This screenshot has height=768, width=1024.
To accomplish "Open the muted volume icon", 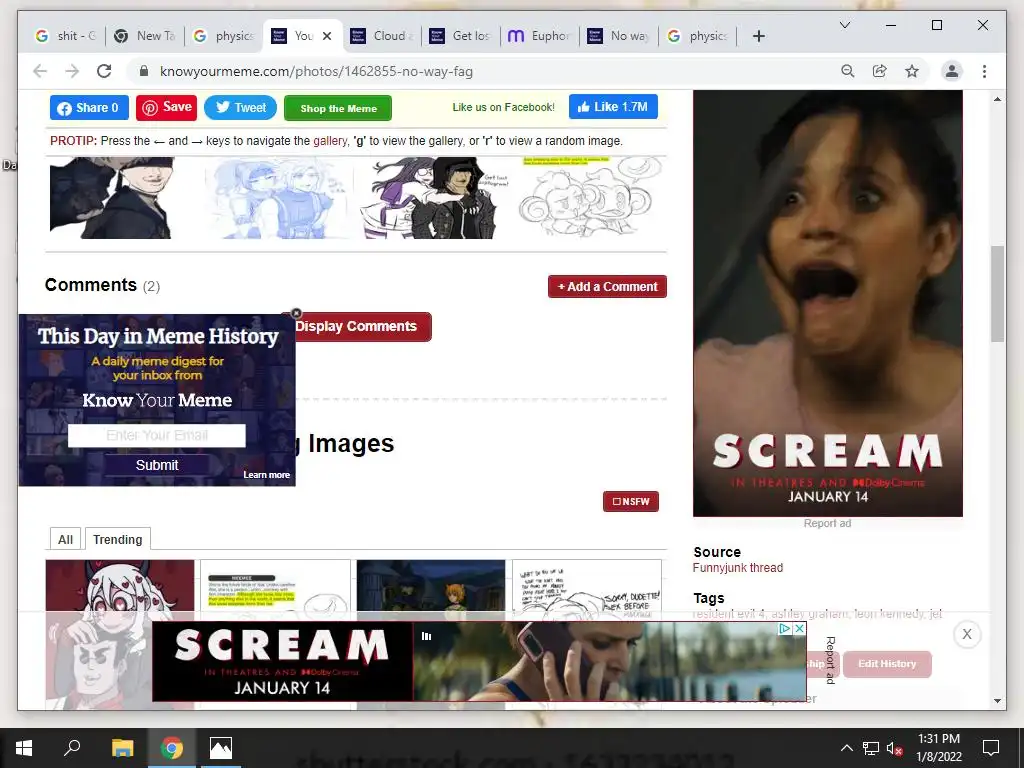I will pos(894,748).
